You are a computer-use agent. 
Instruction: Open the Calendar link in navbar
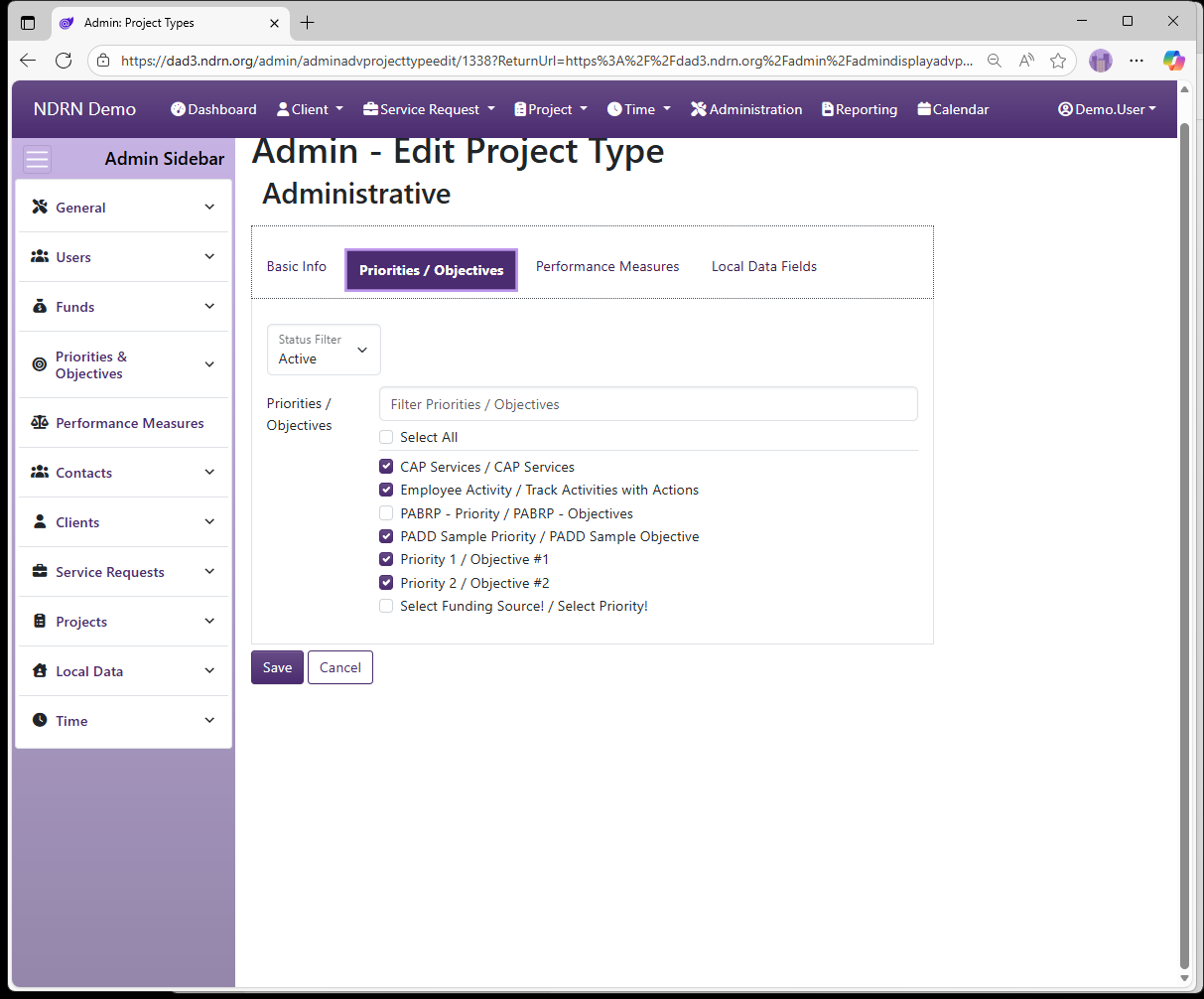click(953, 109)
